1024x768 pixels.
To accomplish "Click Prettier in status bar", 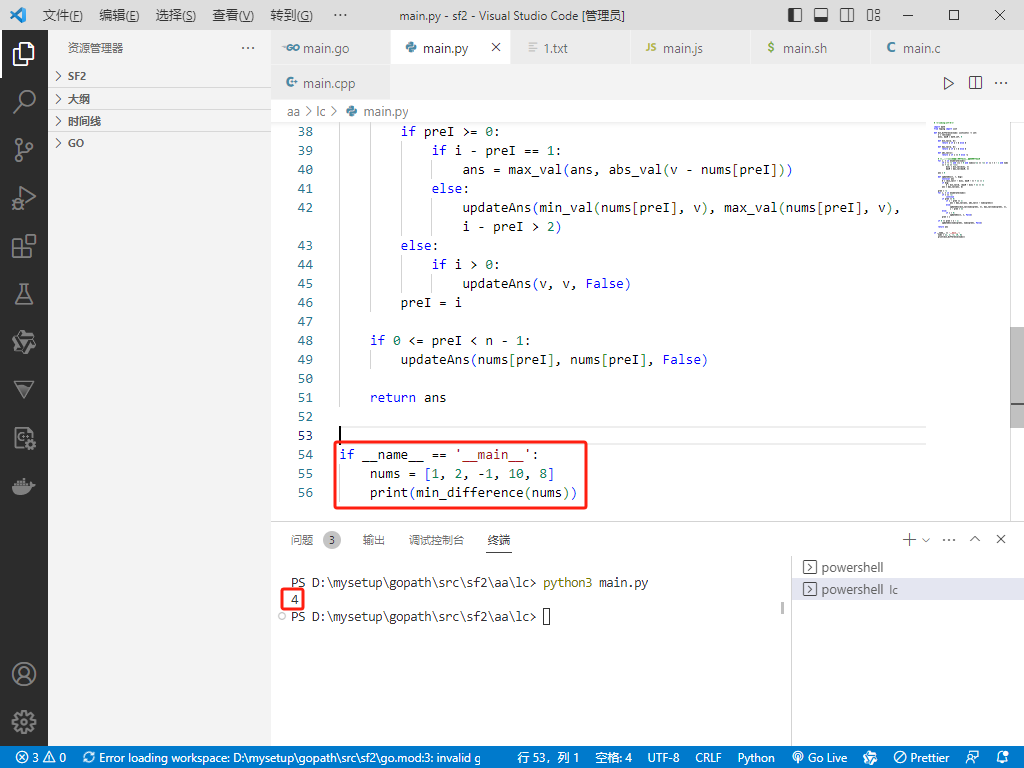I will point(921,758).
